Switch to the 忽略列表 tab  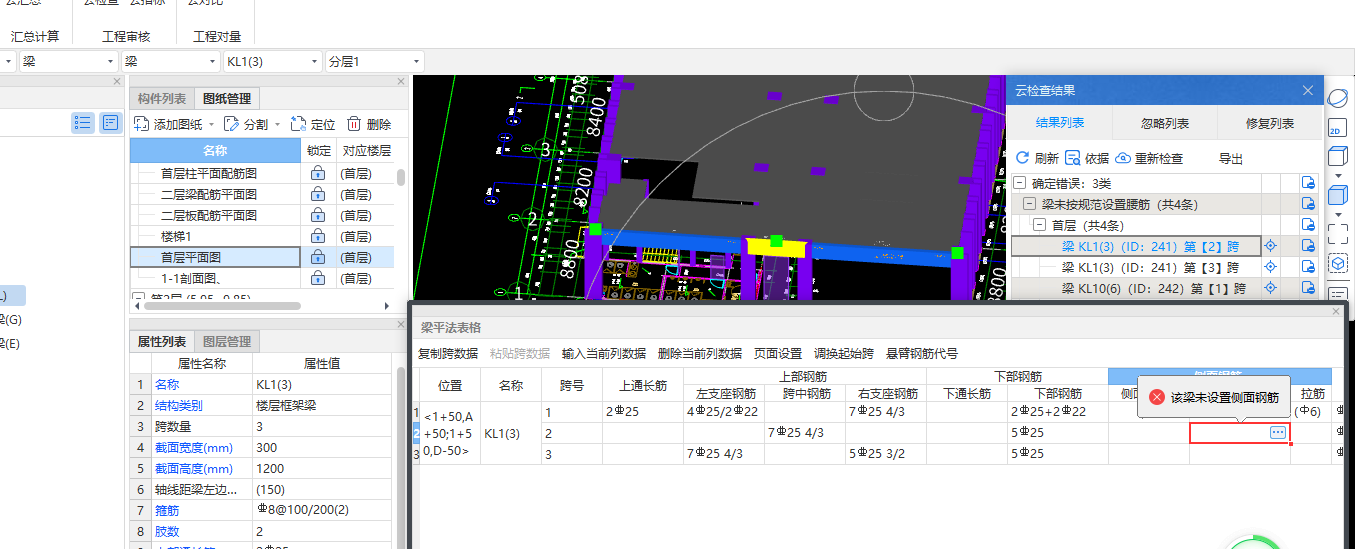tap(1165, 123)
